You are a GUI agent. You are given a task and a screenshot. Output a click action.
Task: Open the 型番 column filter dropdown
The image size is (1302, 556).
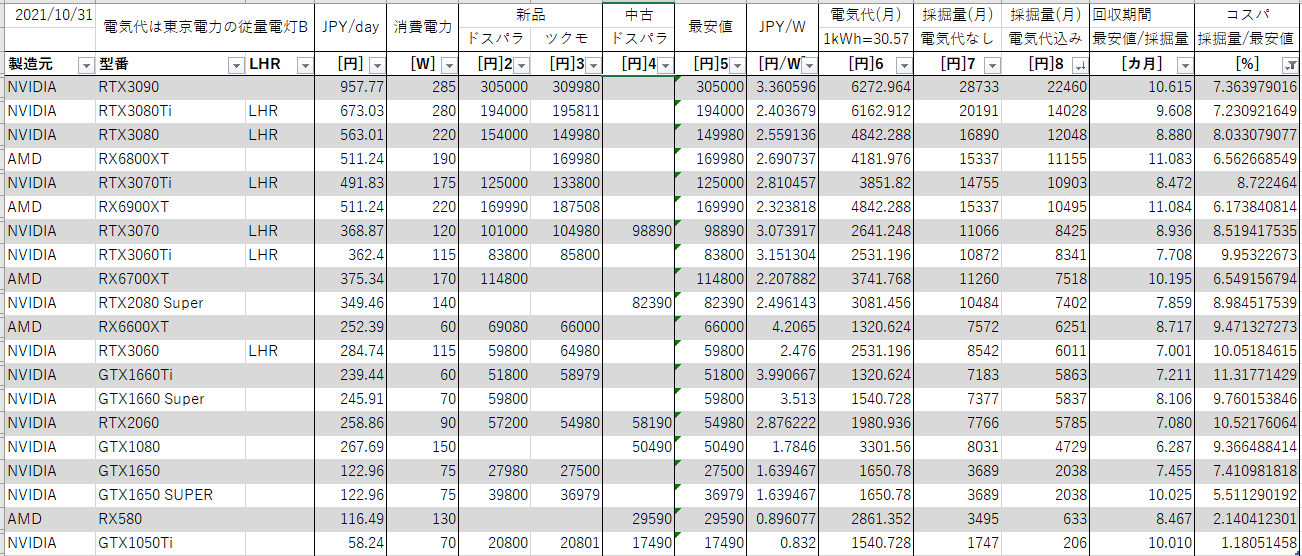tap(236, 64)
